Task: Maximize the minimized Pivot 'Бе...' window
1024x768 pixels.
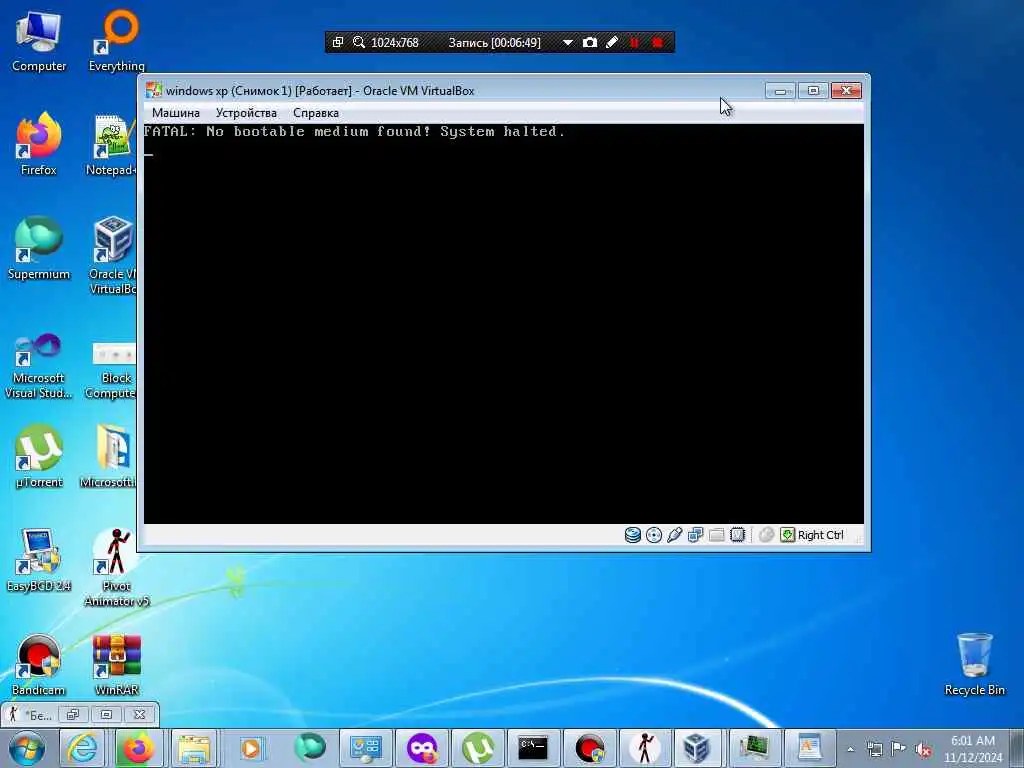Action: [x=106, y=714]
